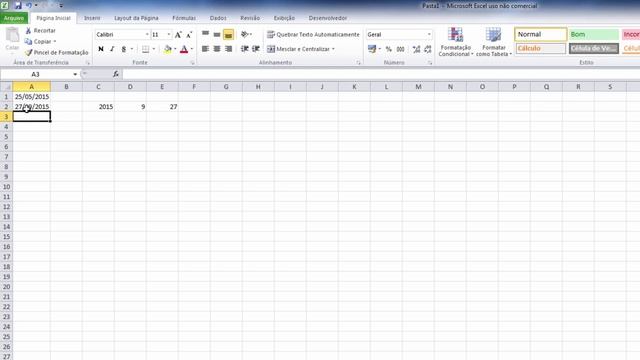This screenshot has width=640, height=360.
Task: Align text to top of cell
Action: pos(205,35)
